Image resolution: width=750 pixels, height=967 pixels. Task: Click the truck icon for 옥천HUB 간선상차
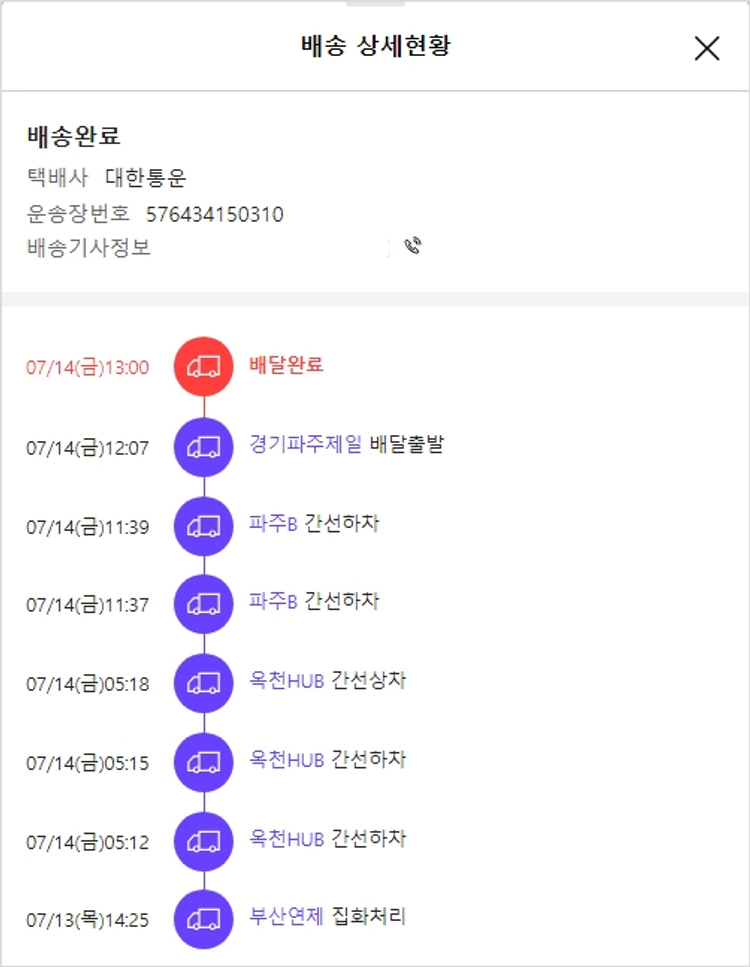(x=204, y=683)
